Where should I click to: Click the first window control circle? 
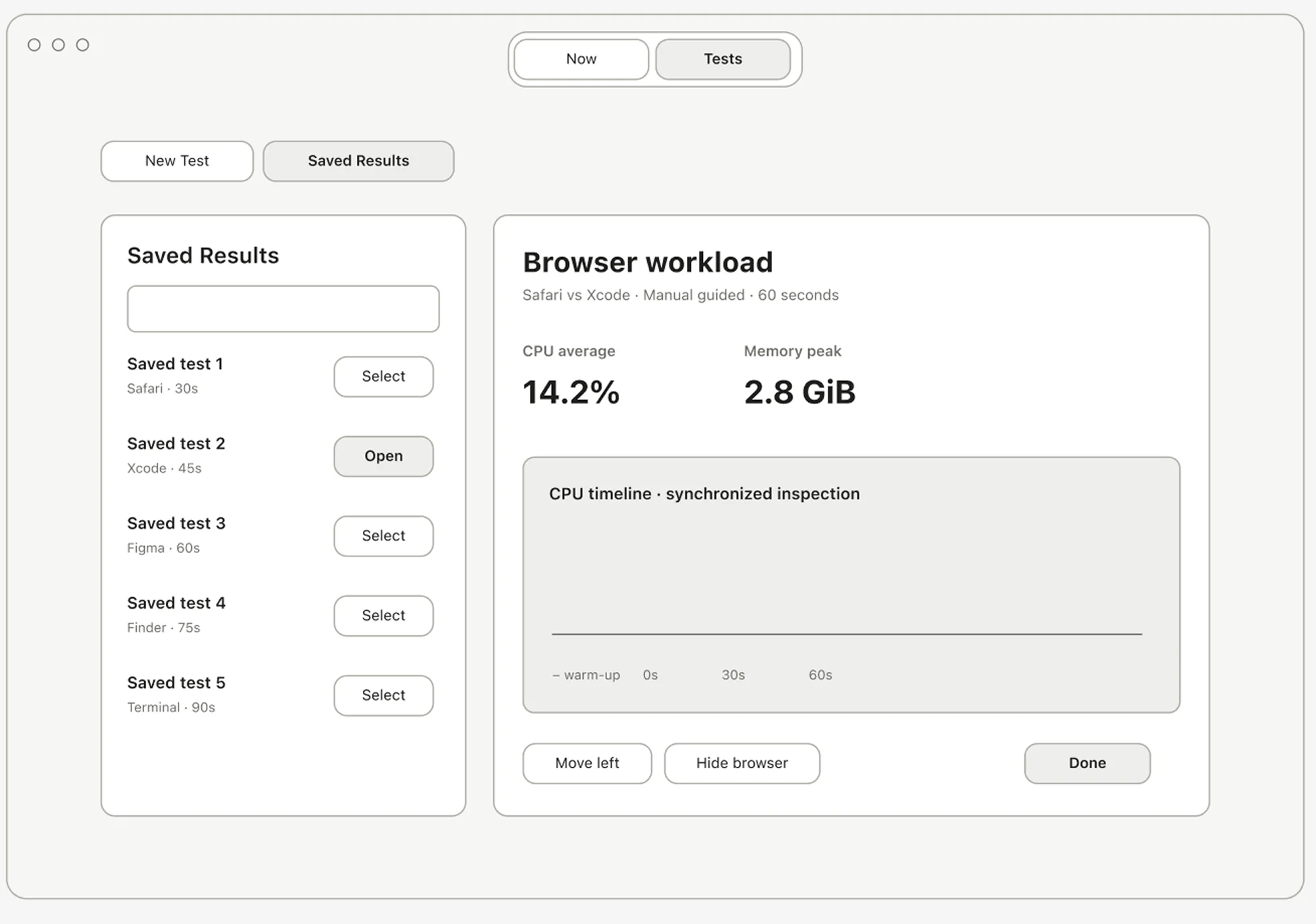[x=34, y=45]
